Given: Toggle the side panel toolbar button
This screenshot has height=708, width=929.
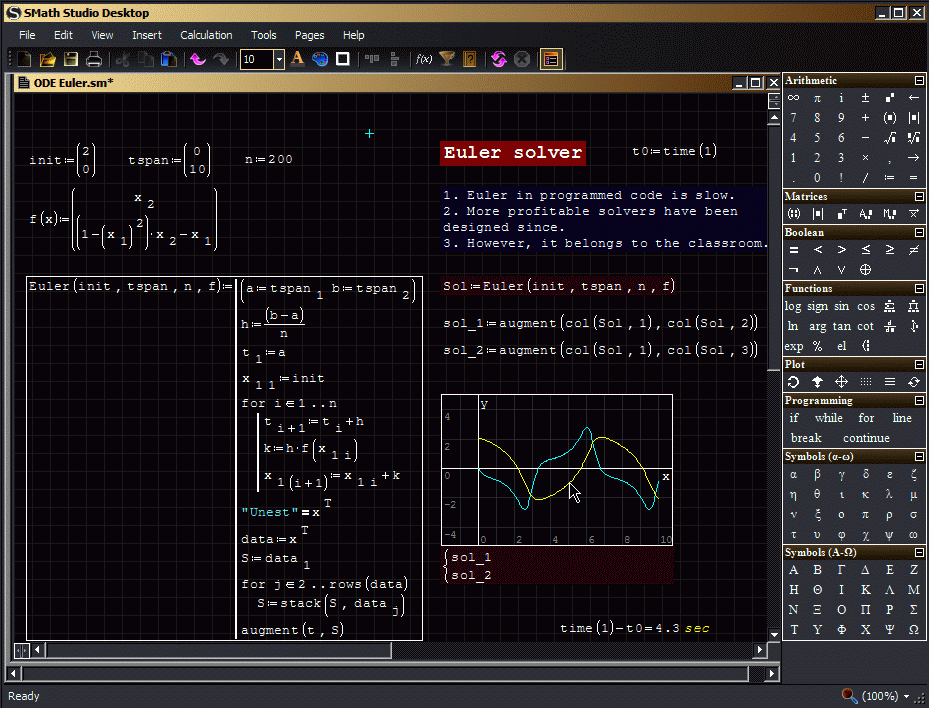Looking at the screenshot, I should (x=550, y=59).
